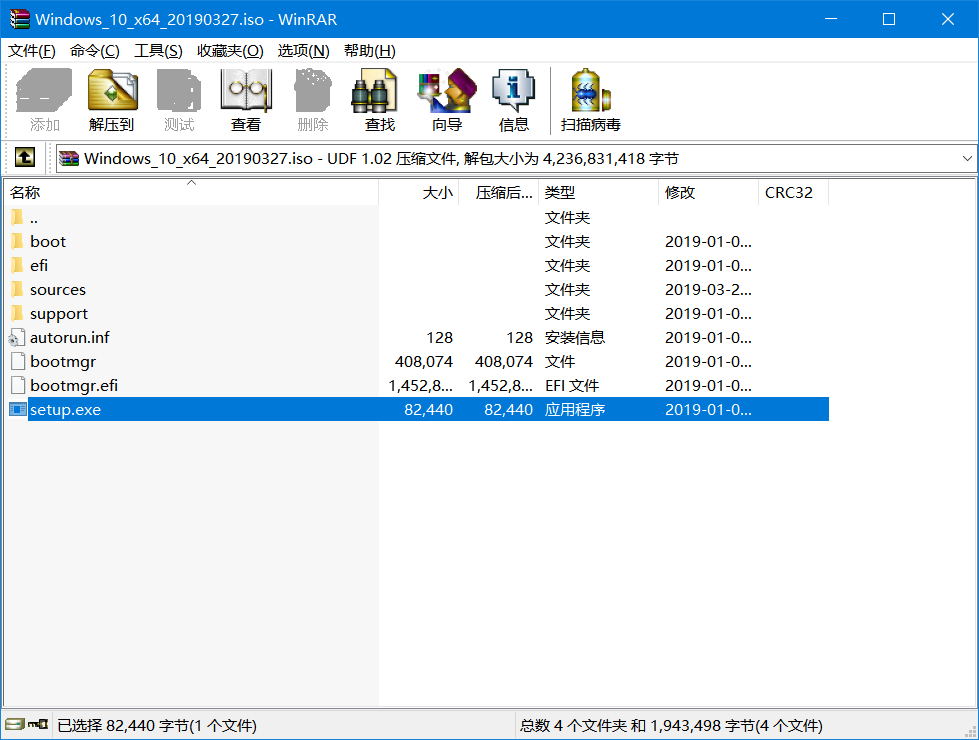Select the 'setup.exe' file name

(x=65, y=410)
